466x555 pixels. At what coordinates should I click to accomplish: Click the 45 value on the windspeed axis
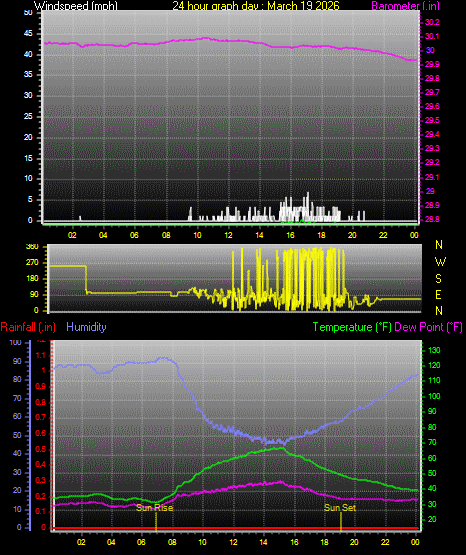click(x=28, y=34)
